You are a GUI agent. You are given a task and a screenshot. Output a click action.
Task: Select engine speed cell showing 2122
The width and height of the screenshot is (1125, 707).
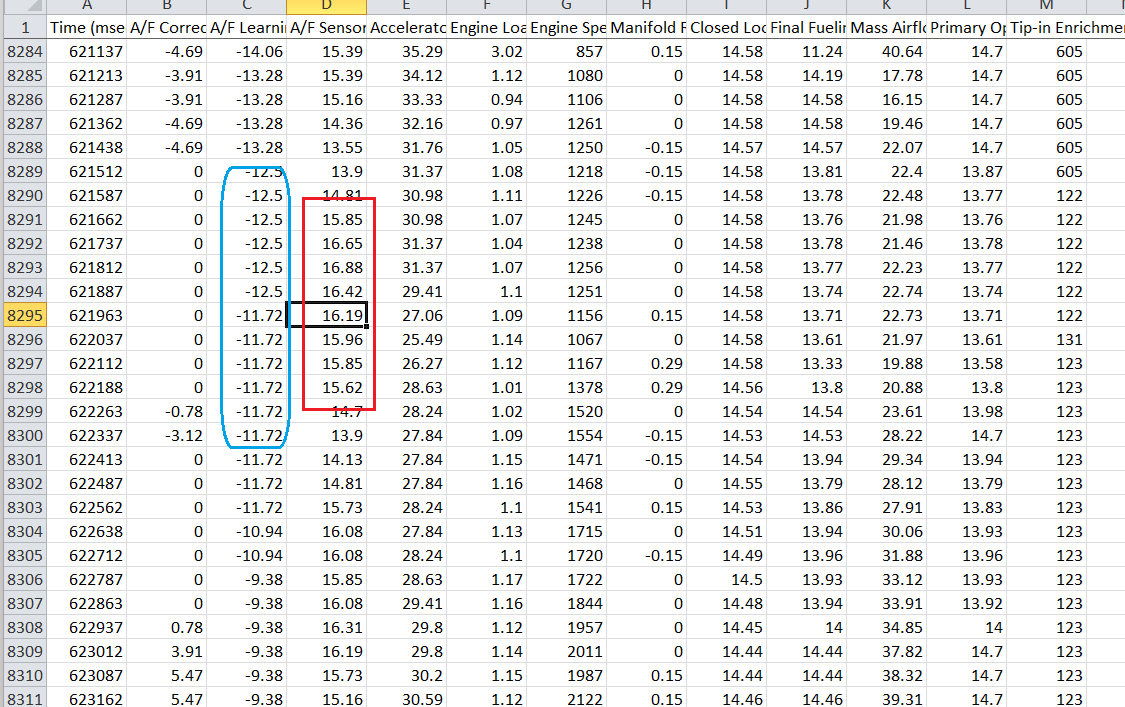click(x=566, y=699)
